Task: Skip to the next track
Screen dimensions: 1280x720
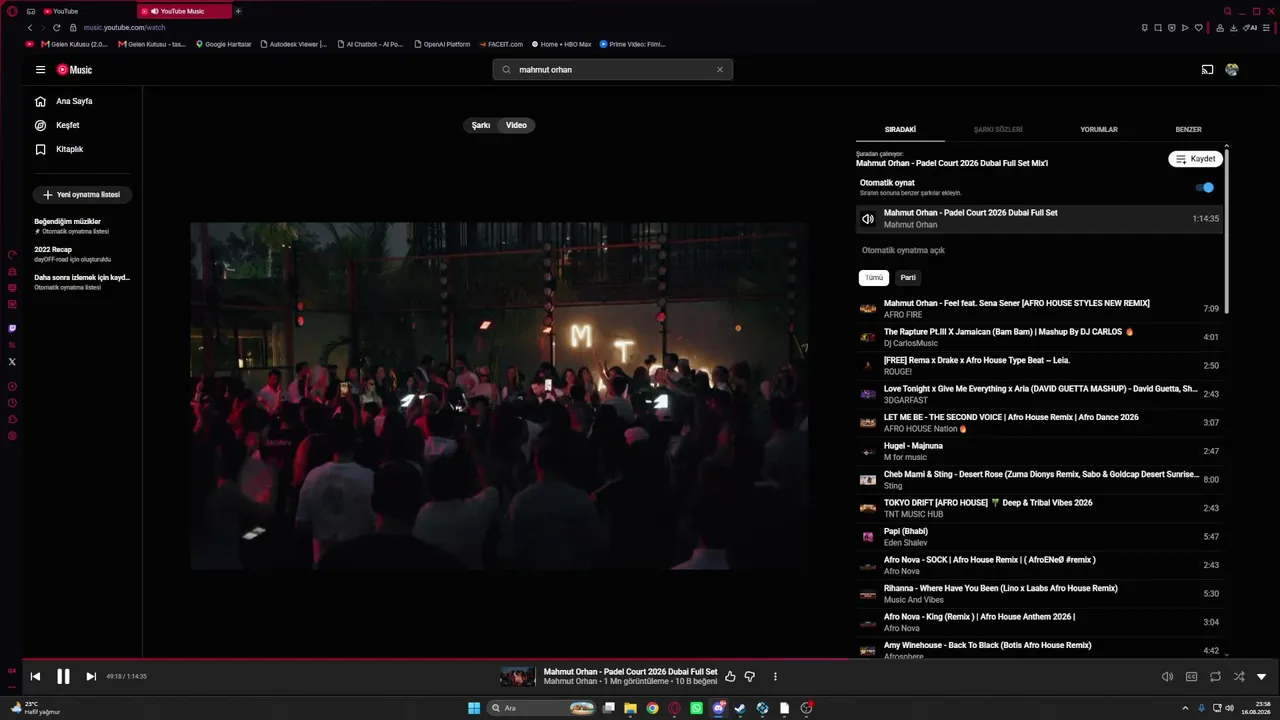Action: (91, 677)
